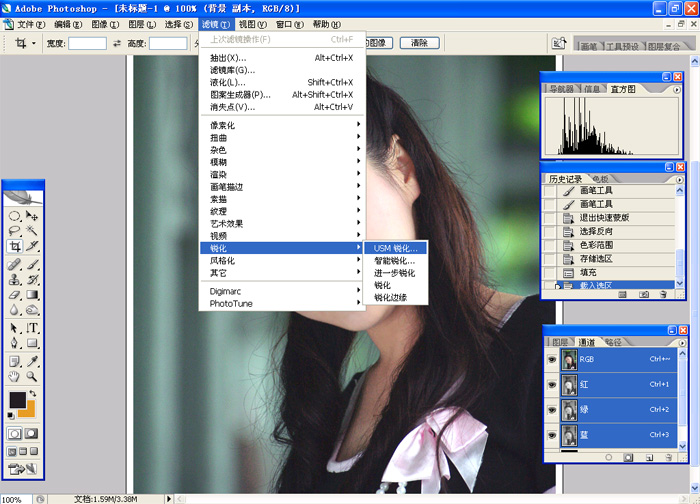Select the Lasso tool

coord(14,231)
